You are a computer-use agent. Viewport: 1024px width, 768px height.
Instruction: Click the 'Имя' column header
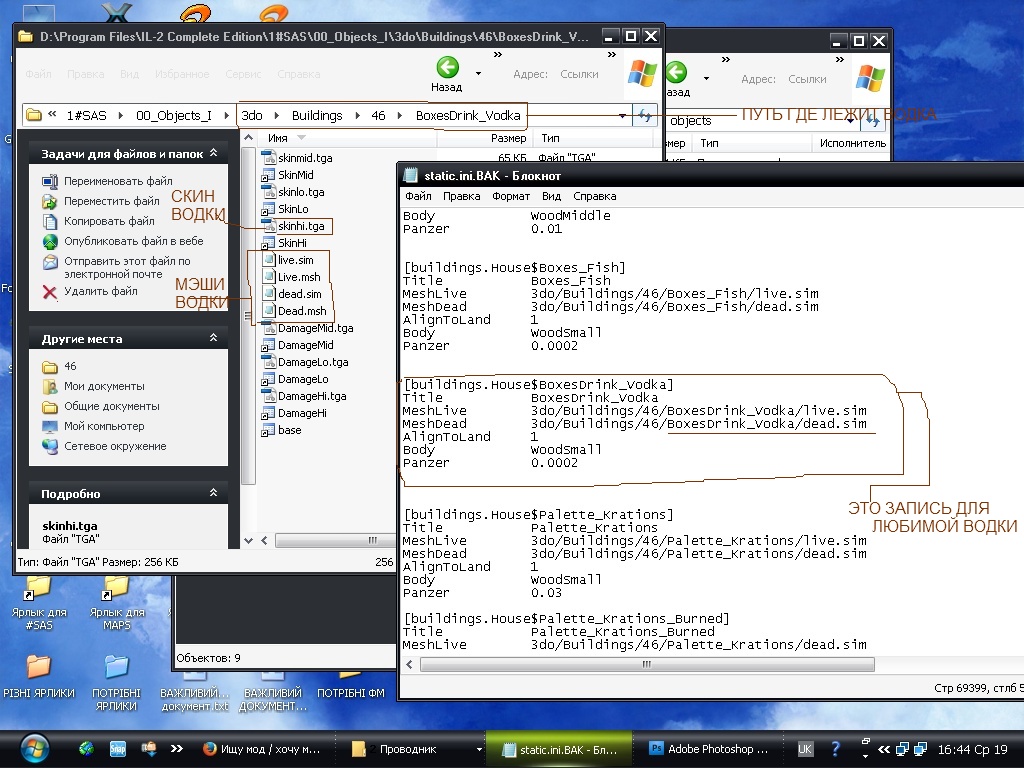click(x=279, y=138)
